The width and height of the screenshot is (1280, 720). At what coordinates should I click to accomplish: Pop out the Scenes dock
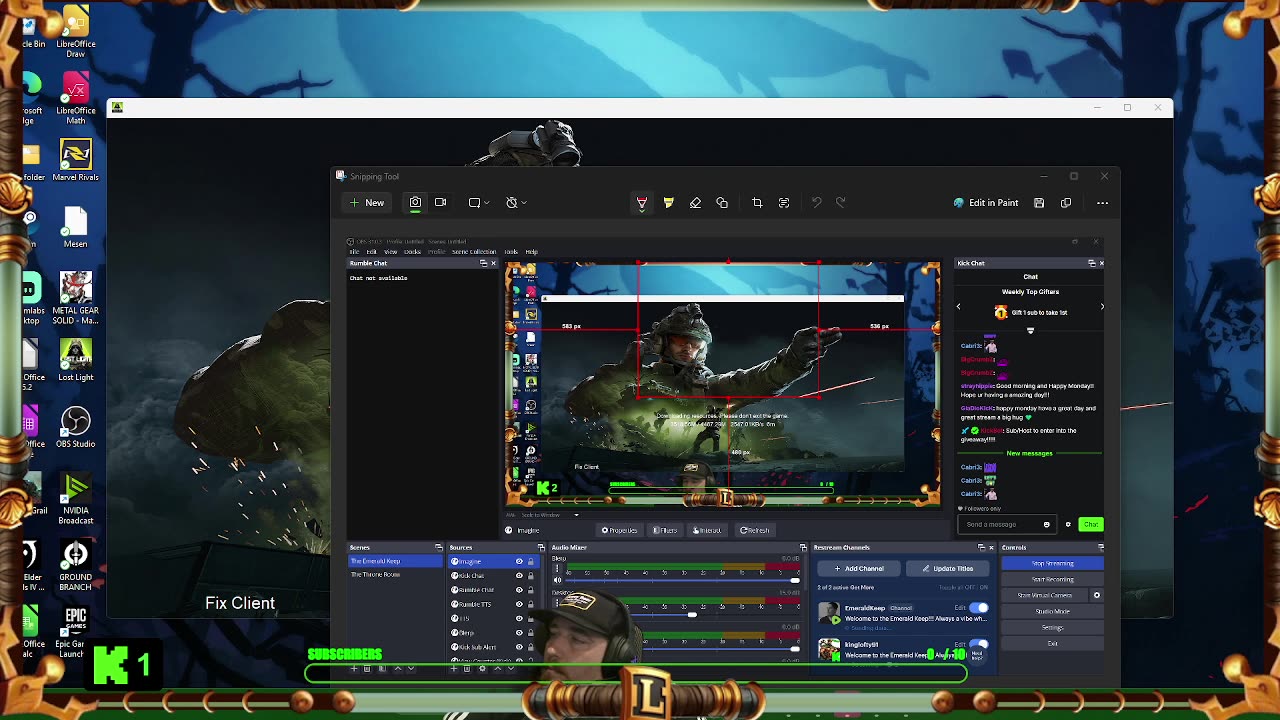[438, 547]
